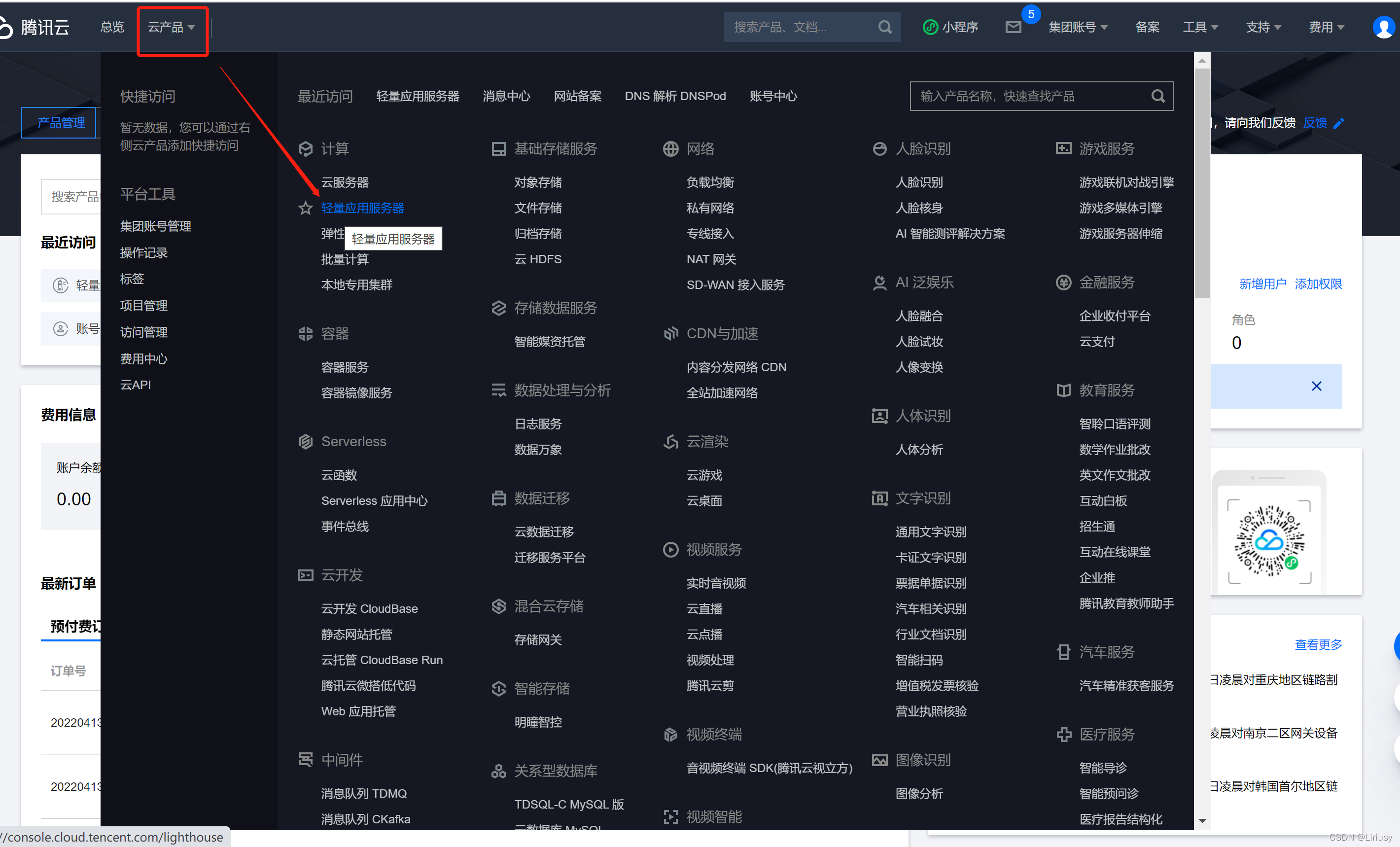
Task: Open 容器服务 product
Action: (344, 367)
